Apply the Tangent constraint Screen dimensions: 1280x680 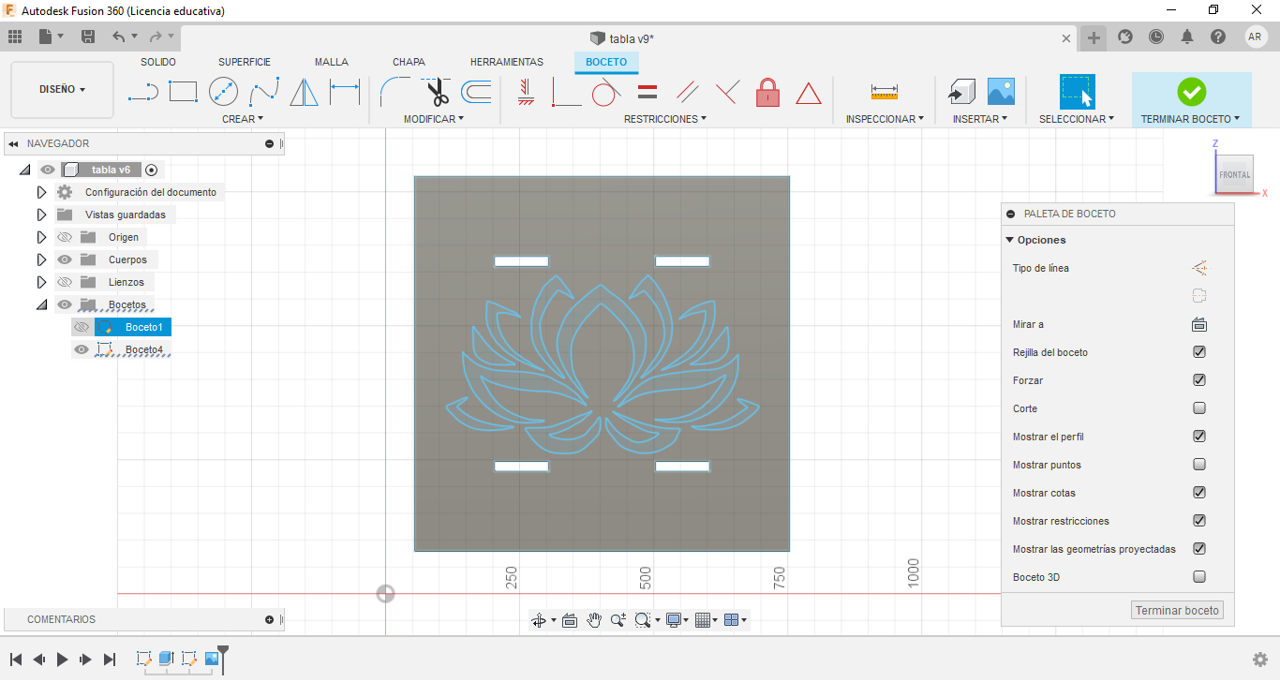[606, 93]
